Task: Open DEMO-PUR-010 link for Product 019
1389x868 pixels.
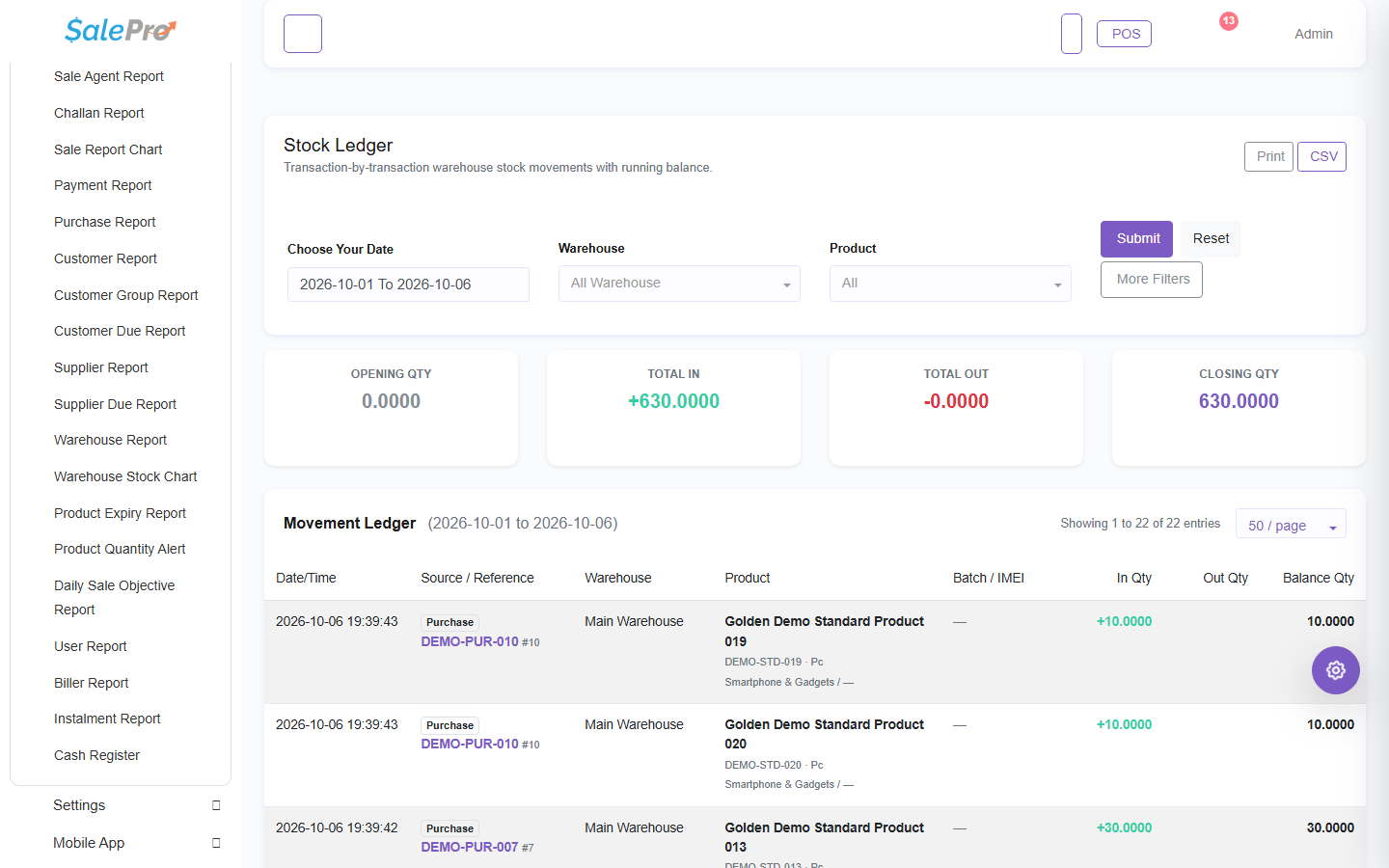Action: (470, 641)
